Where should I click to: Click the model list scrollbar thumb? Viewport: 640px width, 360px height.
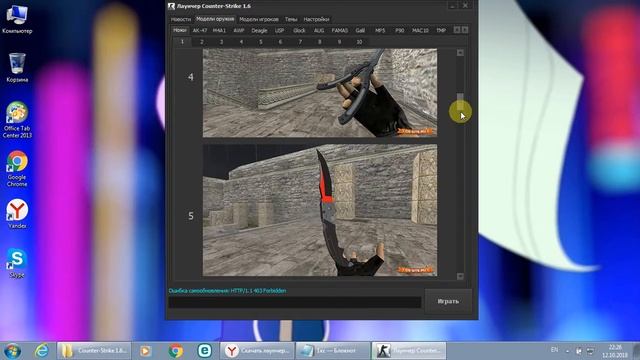(x=460, y=101)
